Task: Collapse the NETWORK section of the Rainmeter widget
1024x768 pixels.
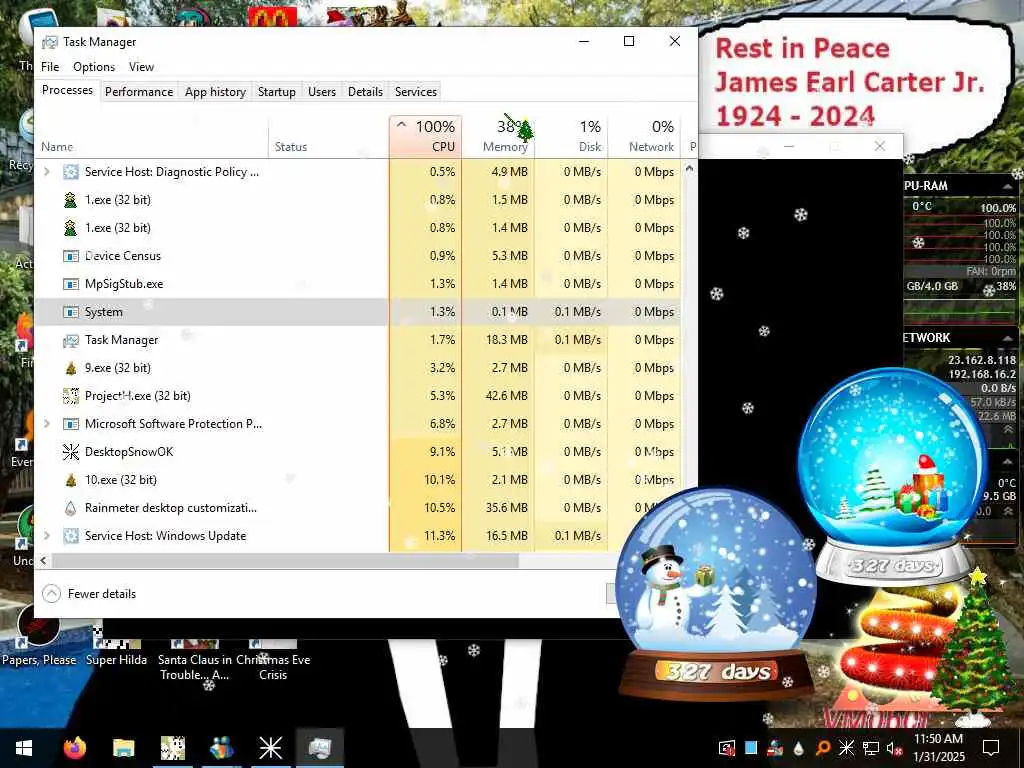Action: click(x=1008, y=338)
